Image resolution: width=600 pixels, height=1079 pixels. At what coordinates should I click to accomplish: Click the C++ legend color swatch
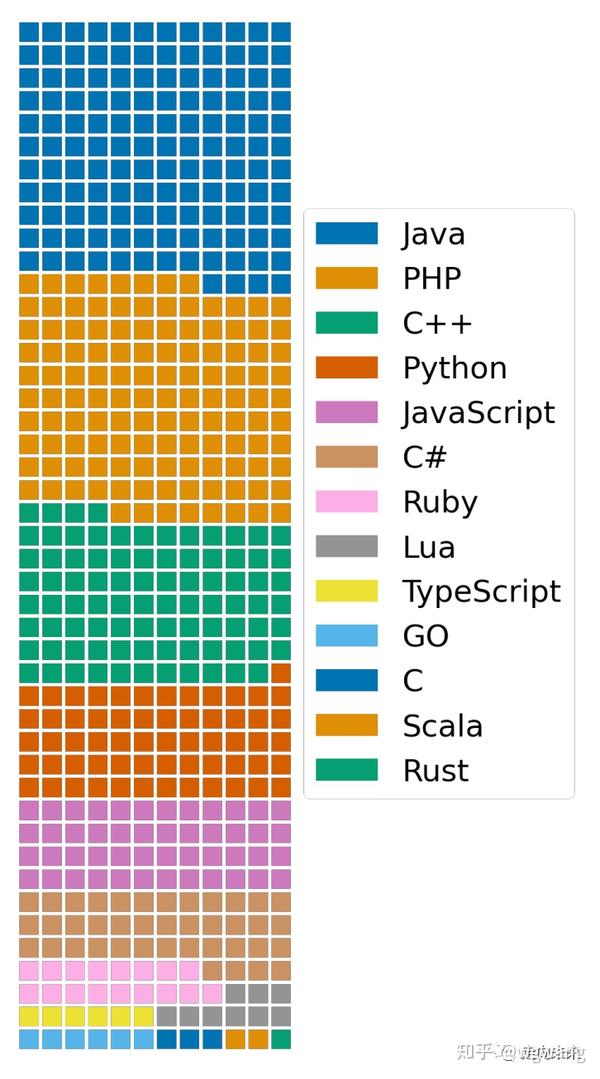346,323
